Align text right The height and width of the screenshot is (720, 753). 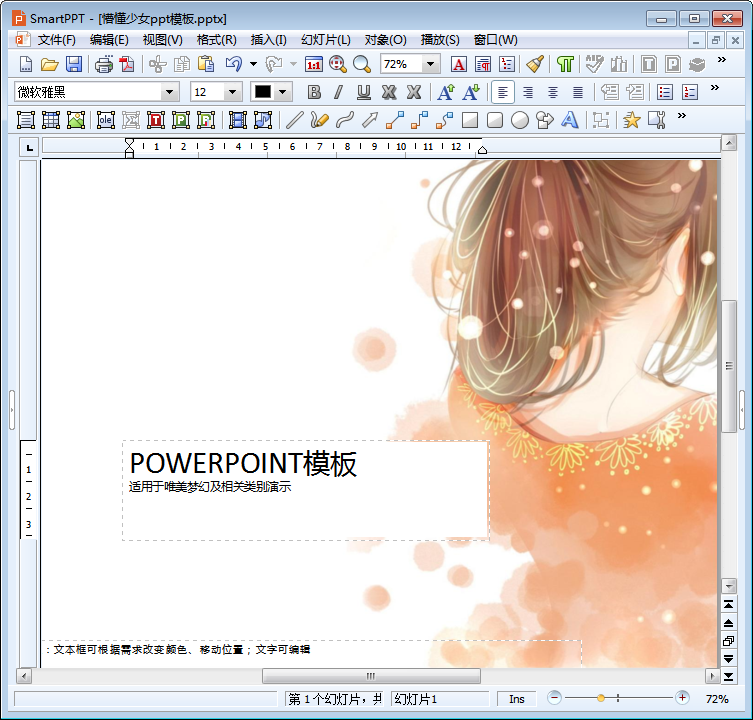click(528, 92)
